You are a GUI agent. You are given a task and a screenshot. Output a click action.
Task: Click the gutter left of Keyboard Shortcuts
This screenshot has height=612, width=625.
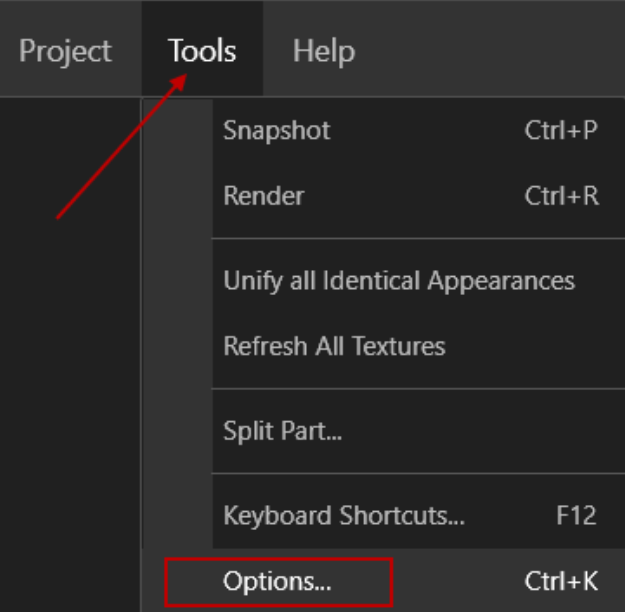[x=178, y=517]
